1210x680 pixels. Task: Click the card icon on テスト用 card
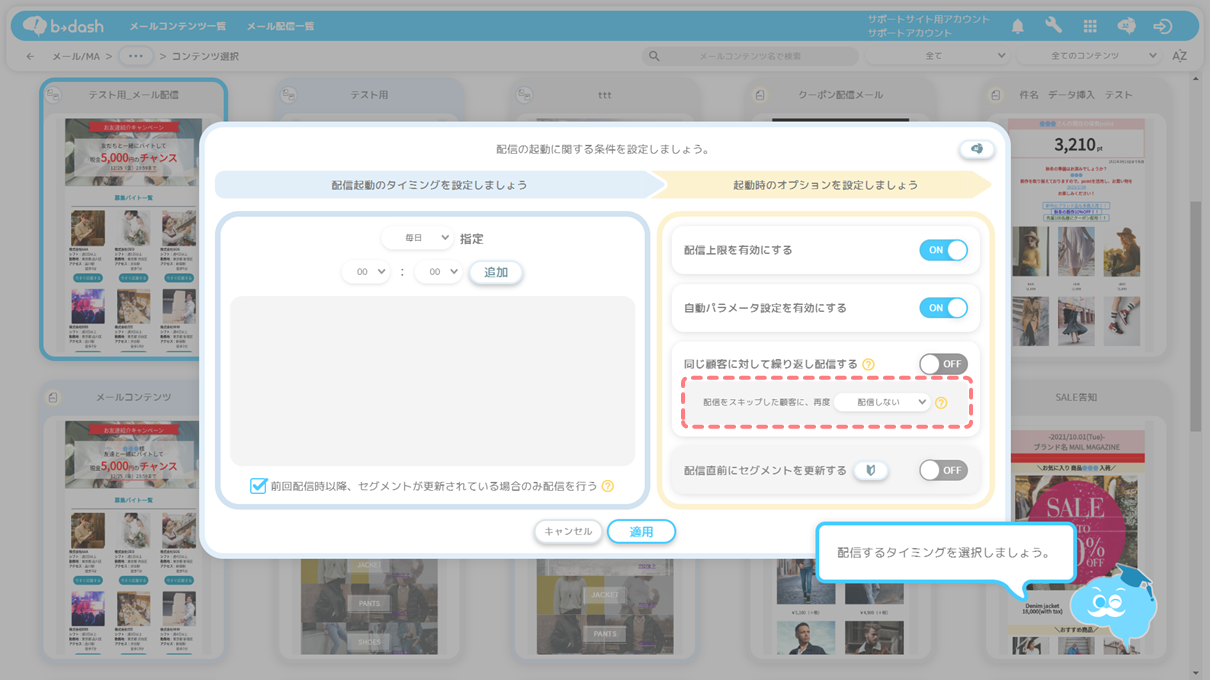click(x=288, y=95)
